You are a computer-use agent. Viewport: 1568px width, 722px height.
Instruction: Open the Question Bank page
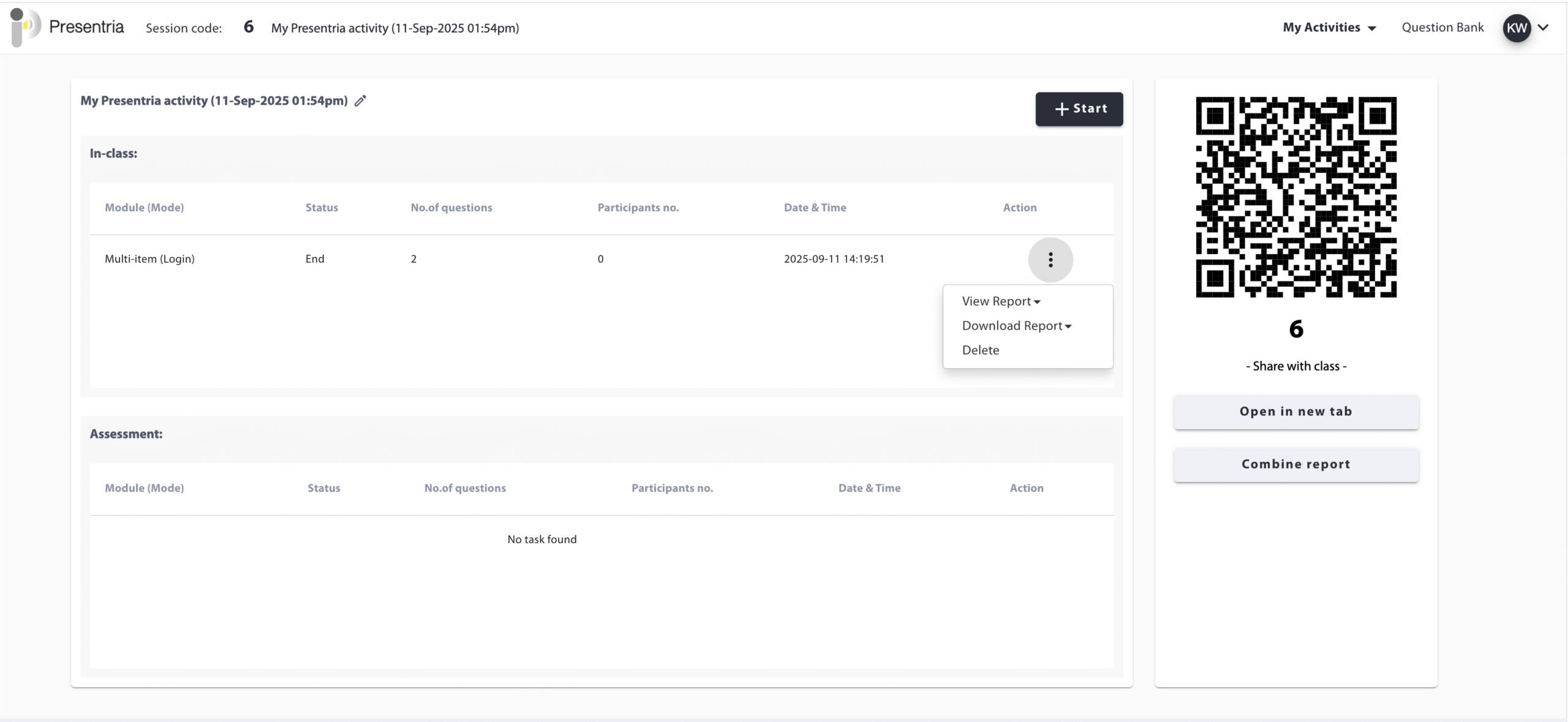click(1442, 28)
